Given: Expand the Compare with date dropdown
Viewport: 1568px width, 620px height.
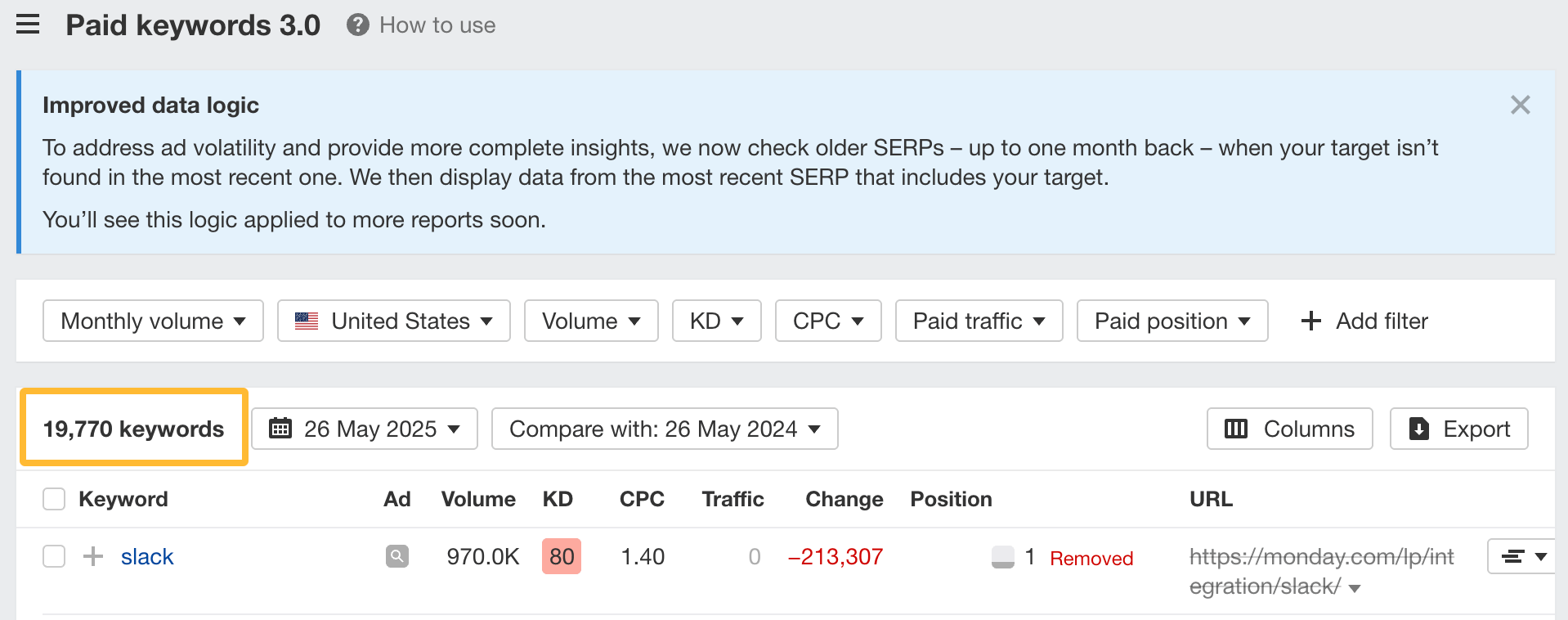Looking at the screenshot, I should click(x=664, y=429).
